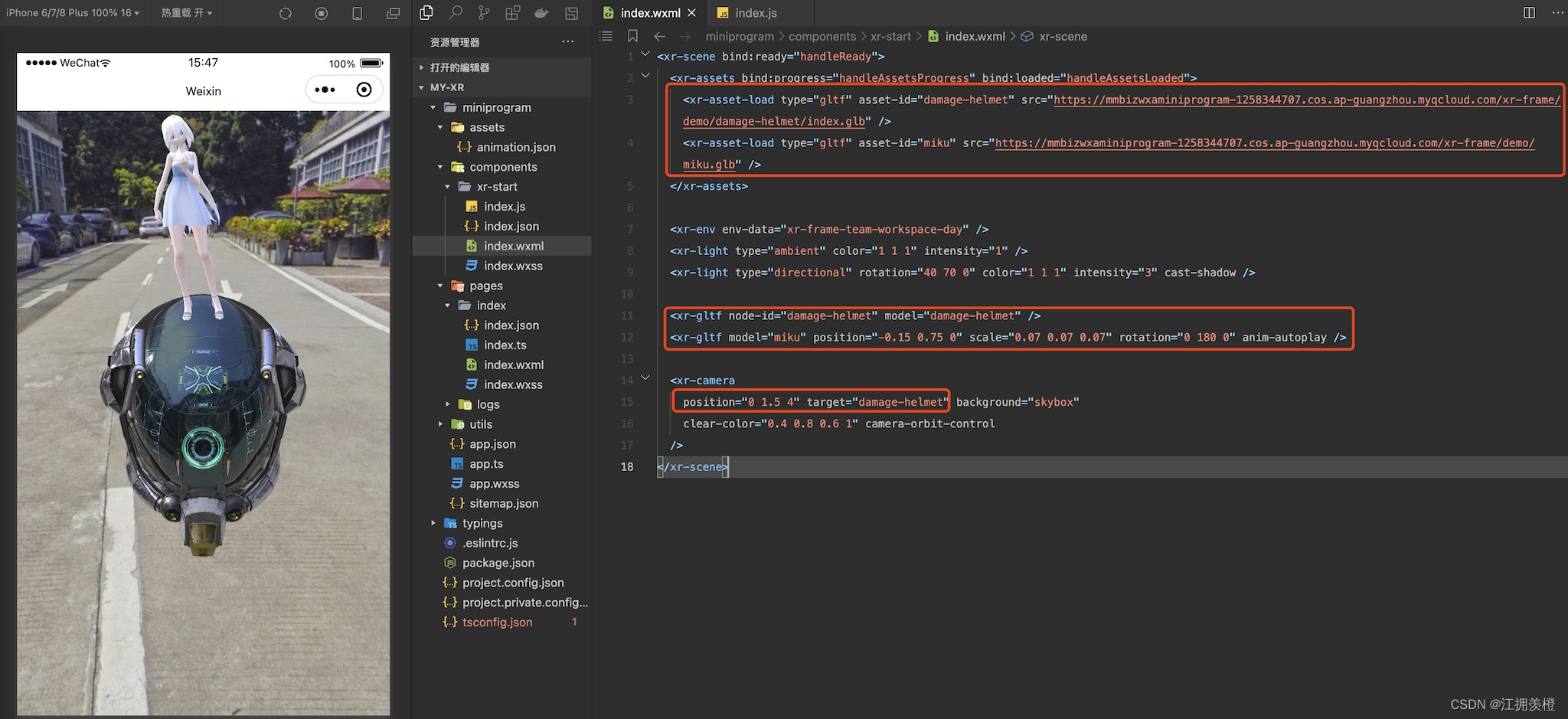The image size is (1568, 719).
Task: Click the panel layout icon beside the whale
Action: click(571, 12)
